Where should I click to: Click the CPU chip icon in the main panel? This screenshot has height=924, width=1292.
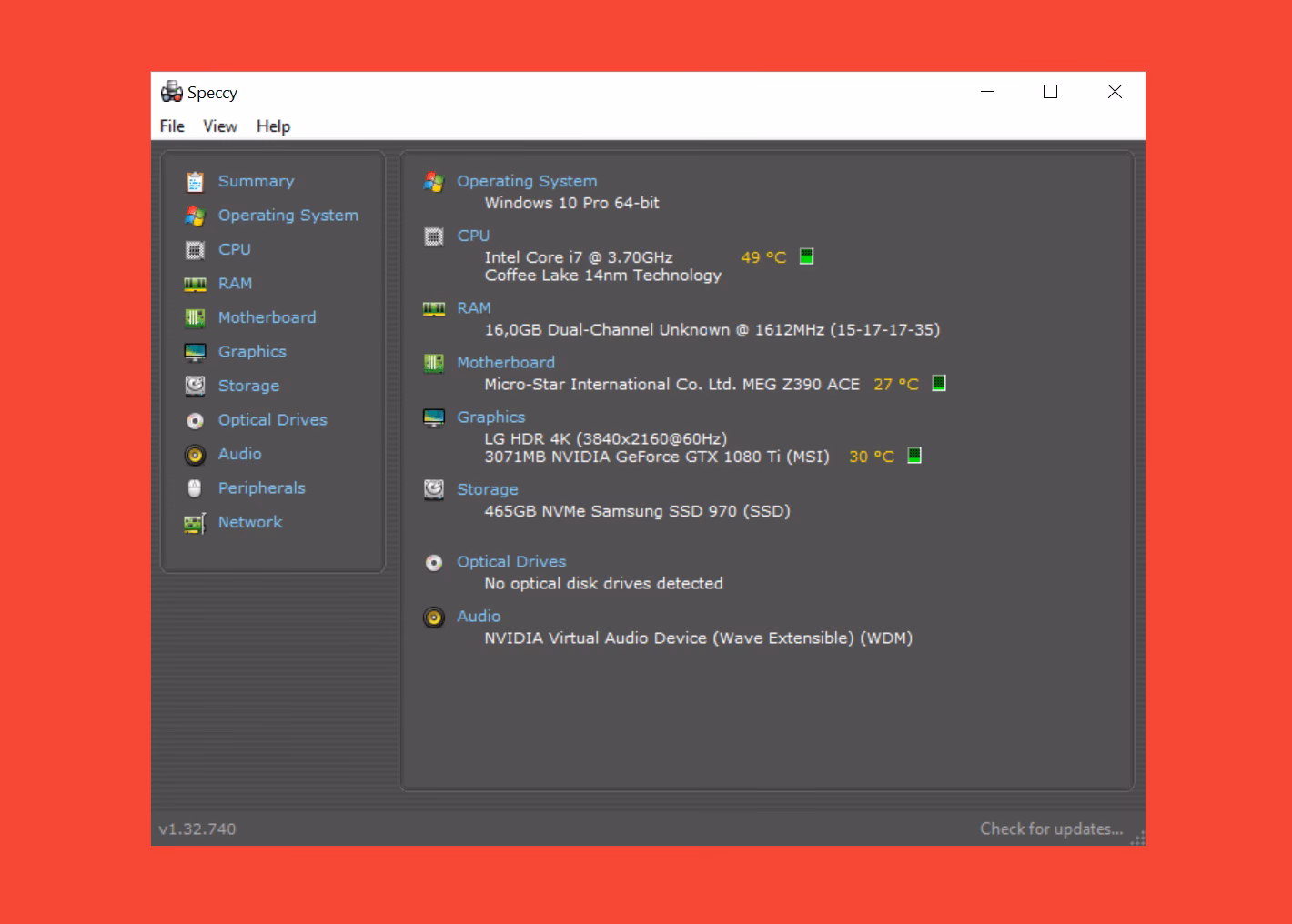click(434, 236)
